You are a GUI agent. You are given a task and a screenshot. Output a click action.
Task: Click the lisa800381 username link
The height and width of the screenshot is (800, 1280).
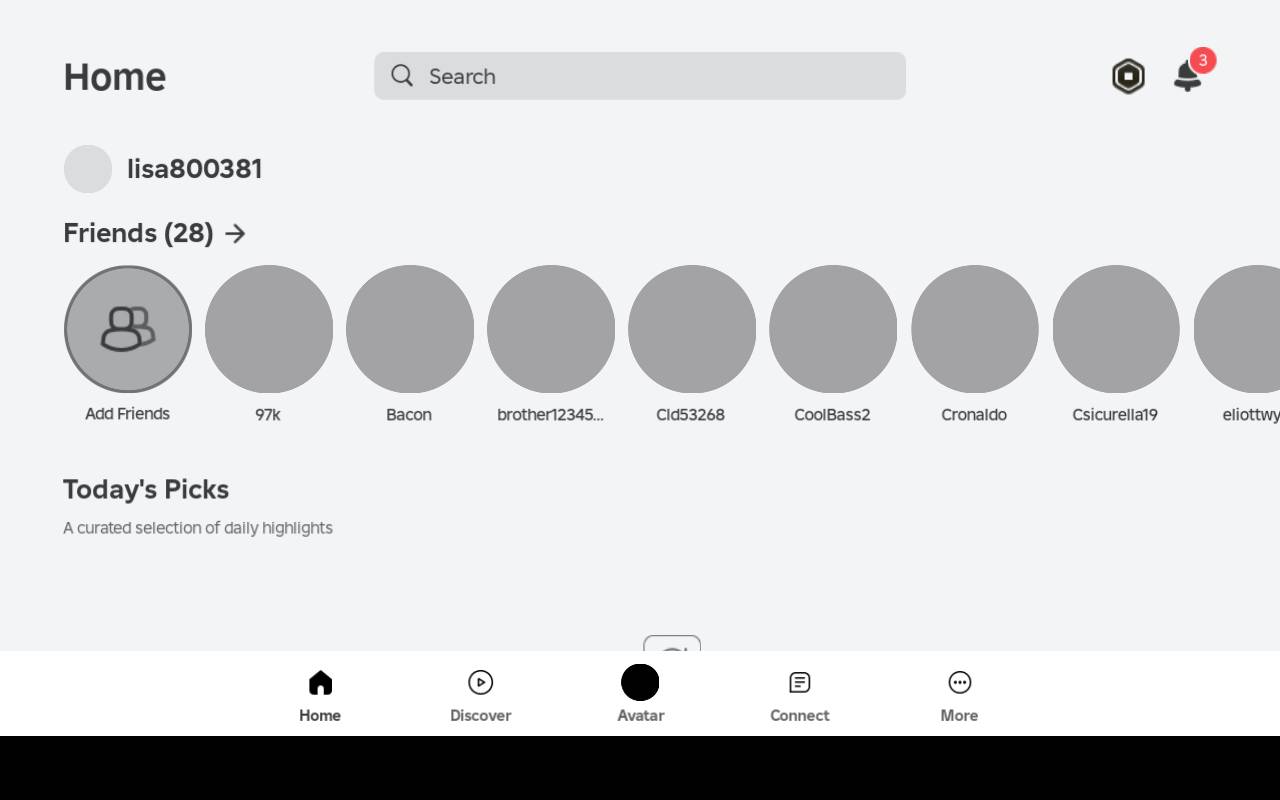(x=195, y=169)
